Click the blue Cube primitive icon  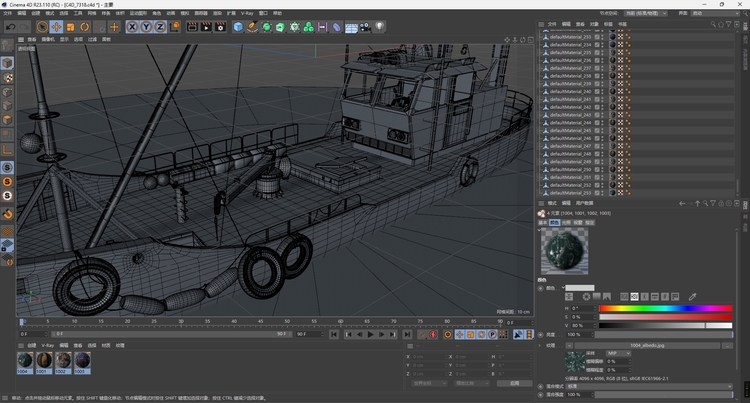[238, 27]
